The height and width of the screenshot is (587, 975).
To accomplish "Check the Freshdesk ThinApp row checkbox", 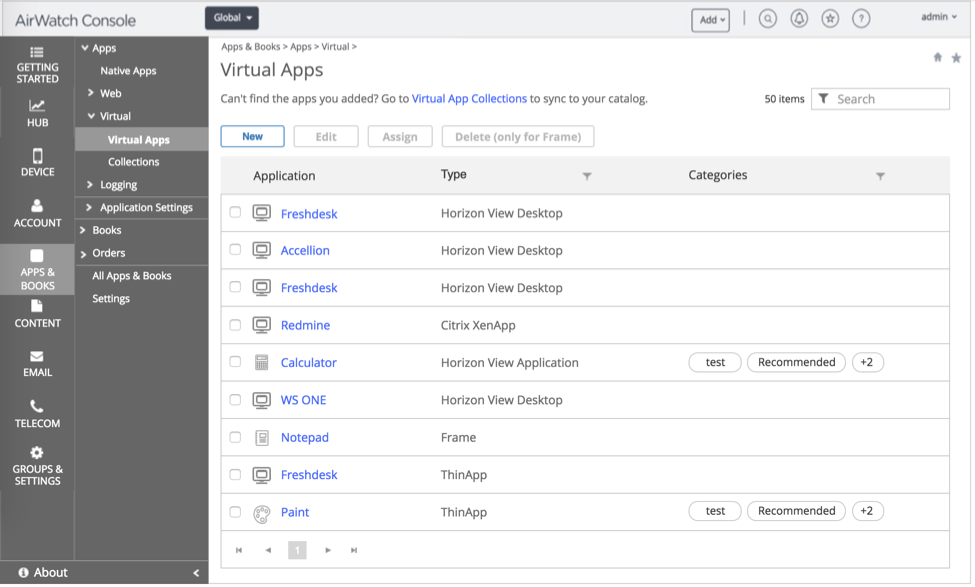I will pos(235,474).
